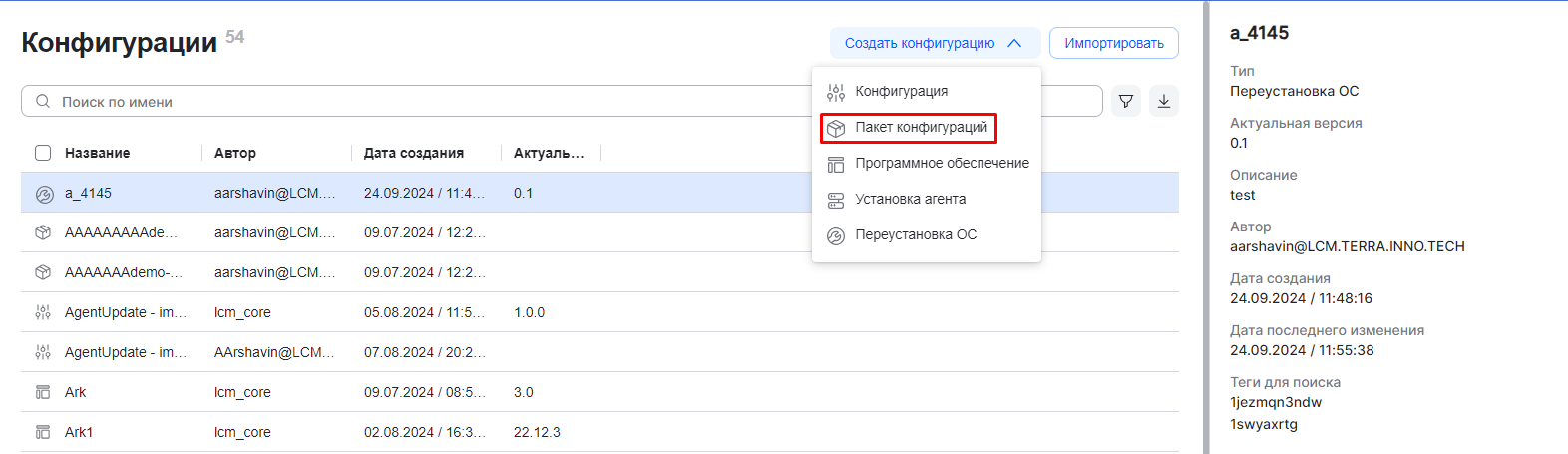Select Программное обеспечение from dropdown

click(x=941, y=163)
